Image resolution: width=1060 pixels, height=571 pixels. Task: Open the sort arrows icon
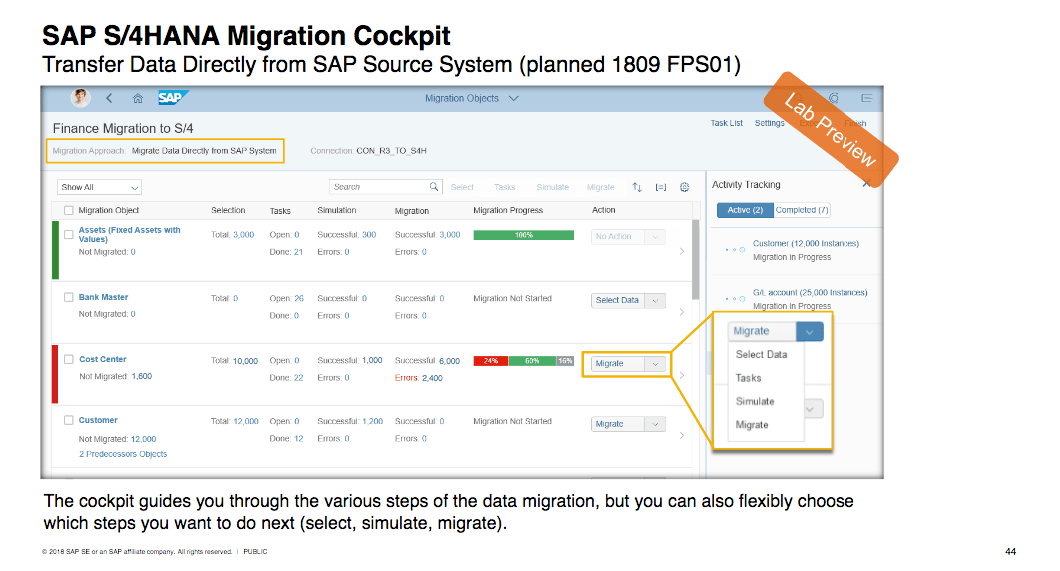[637, 187]
